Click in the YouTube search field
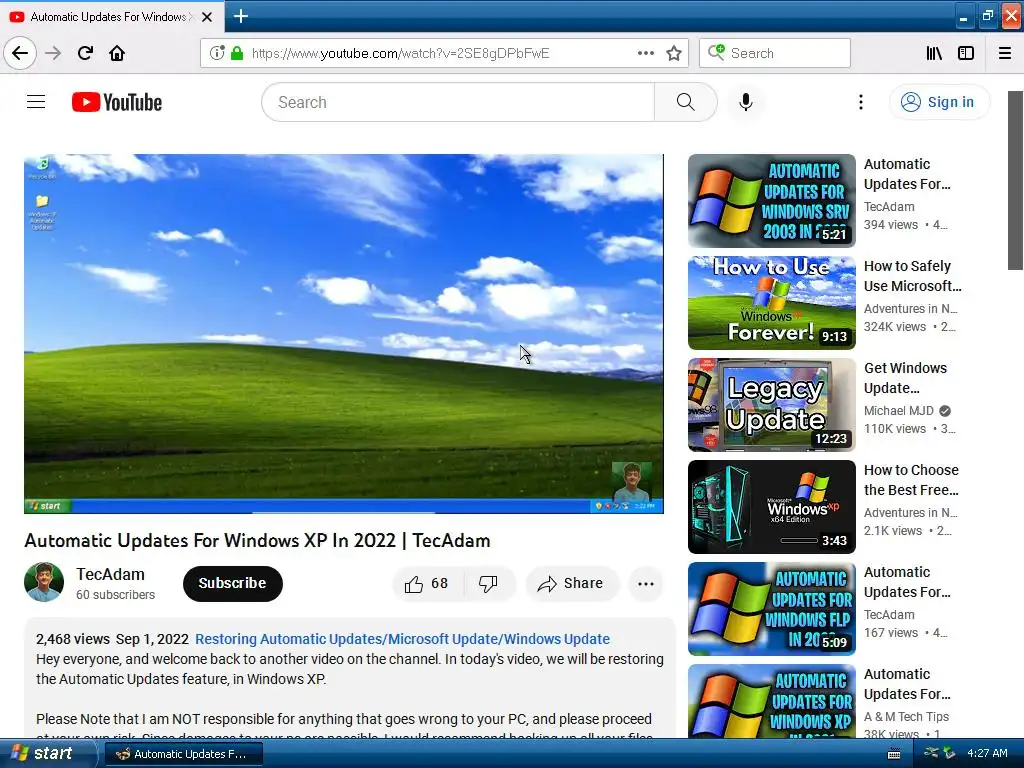Image resolution: width=1024 pixels, height=768 pixels. (458, 102)
